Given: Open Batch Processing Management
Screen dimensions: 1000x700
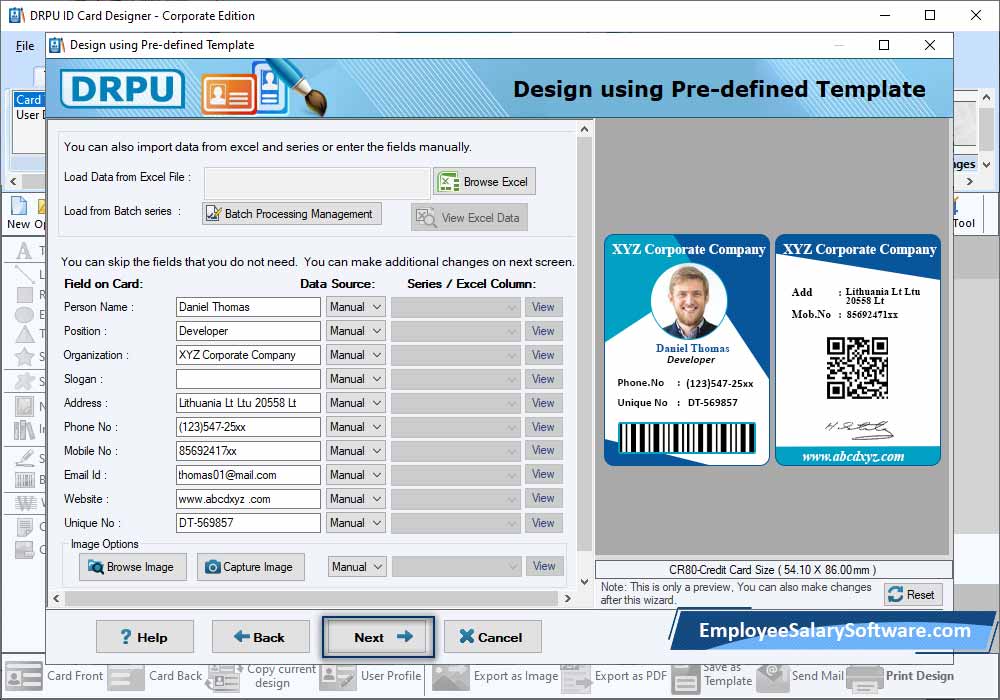Looking at the screenshot, I should [292, 214].
